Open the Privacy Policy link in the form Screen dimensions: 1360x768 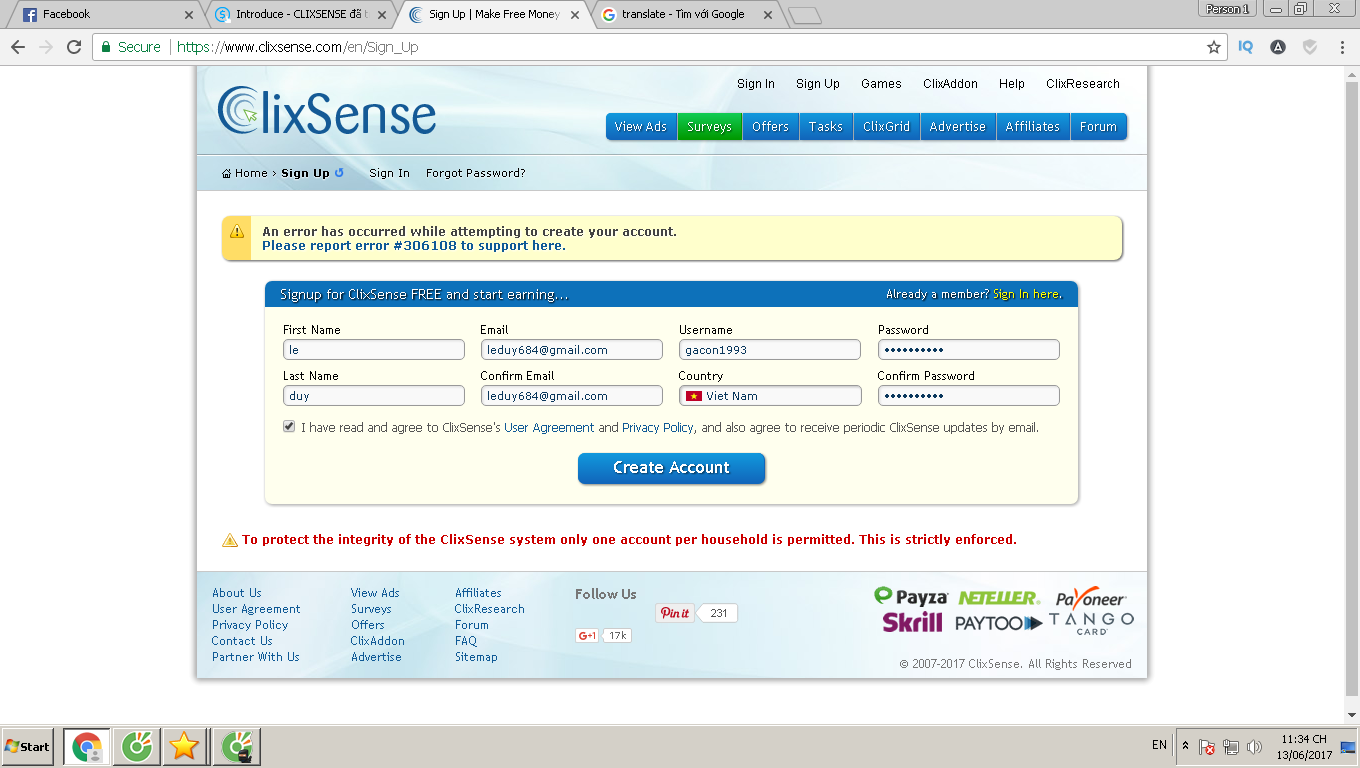(658, 428)
